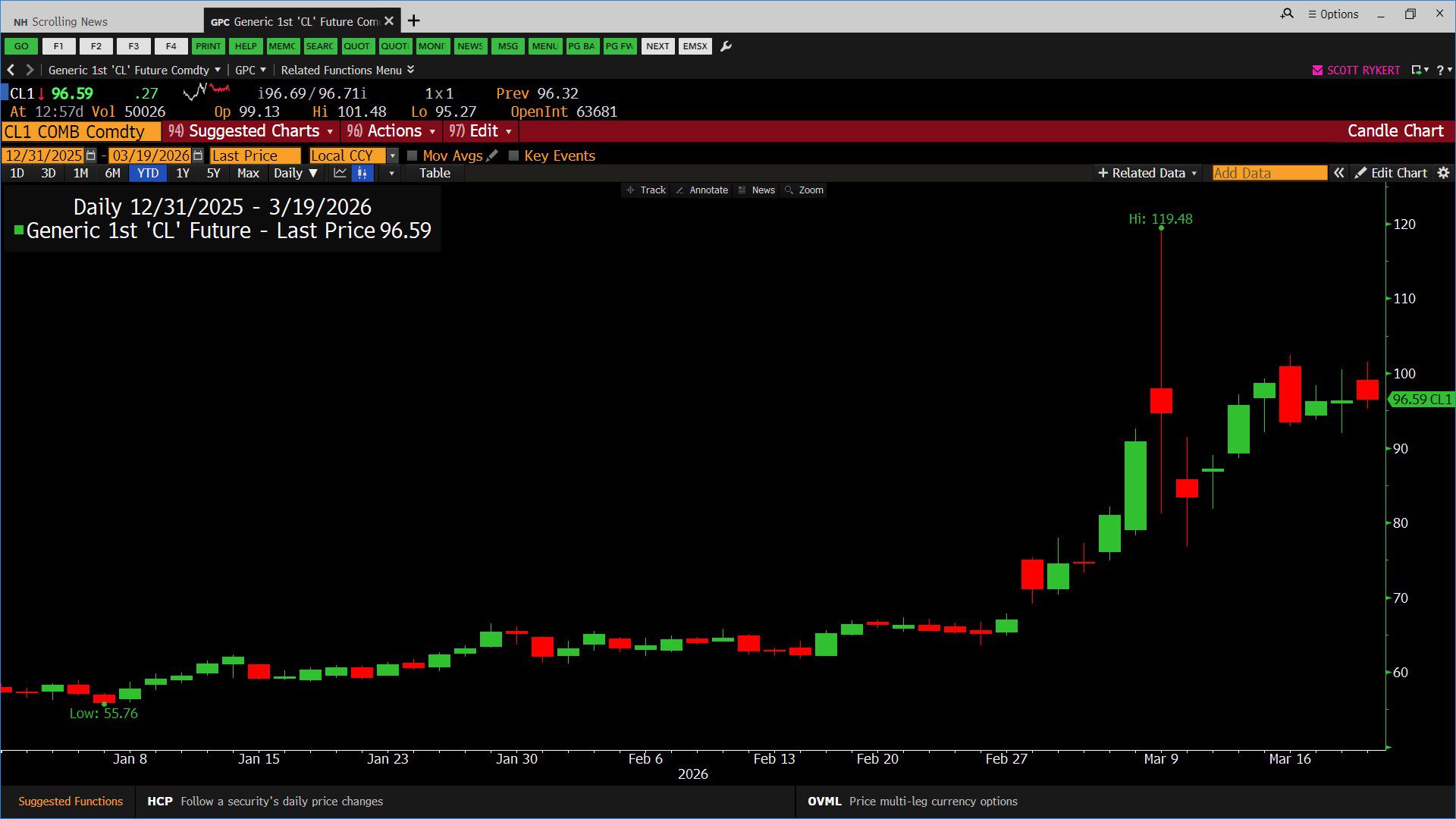Select the 6M time range
The height and width of the screenshot is (819, 1456).
(x=112, y=173)
